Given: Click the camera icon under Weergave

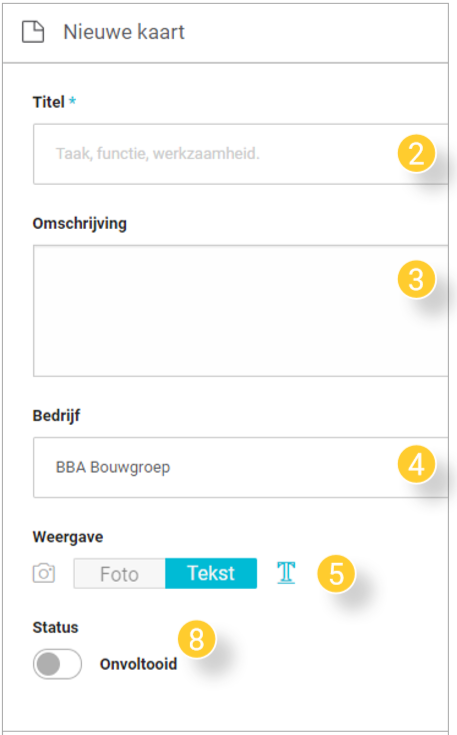Looking at the screenshot, I should click(44, 573).
